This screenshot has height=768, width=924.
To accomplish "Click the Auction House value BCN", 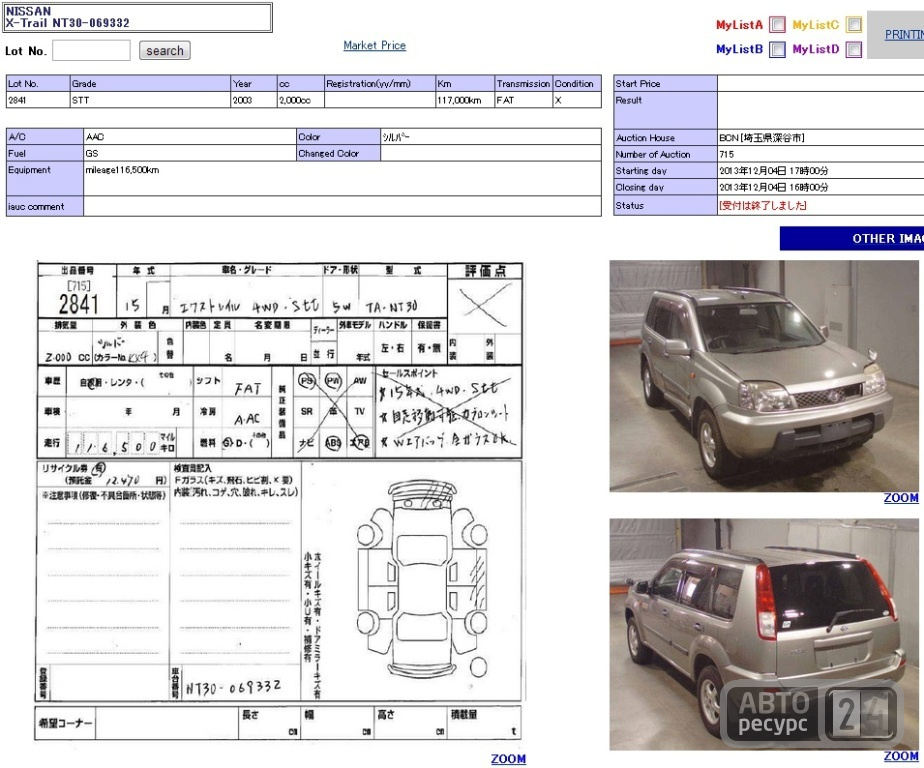I will 762,138.
